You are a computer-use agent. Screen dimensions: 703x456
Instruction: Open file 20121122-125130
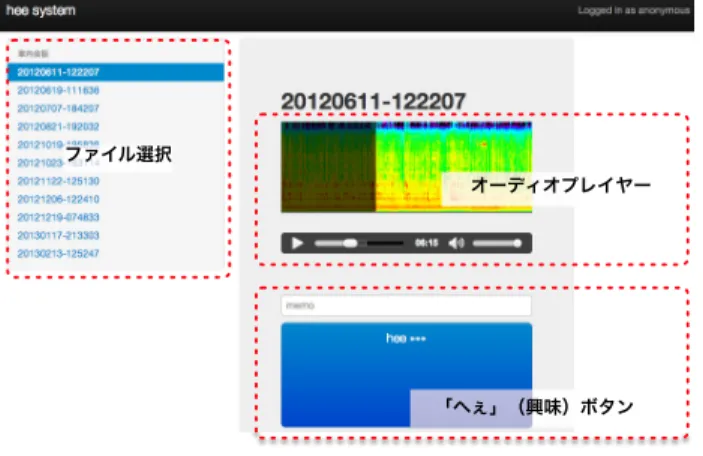coord(58,181)
